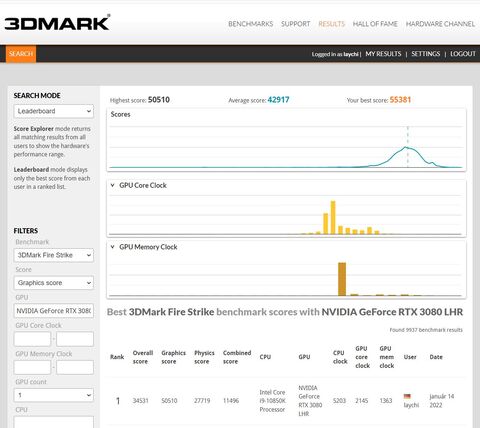This screenshot has width=480, height=428.
Task: Click the average score value 42917
Action: [x=278, y=100]
